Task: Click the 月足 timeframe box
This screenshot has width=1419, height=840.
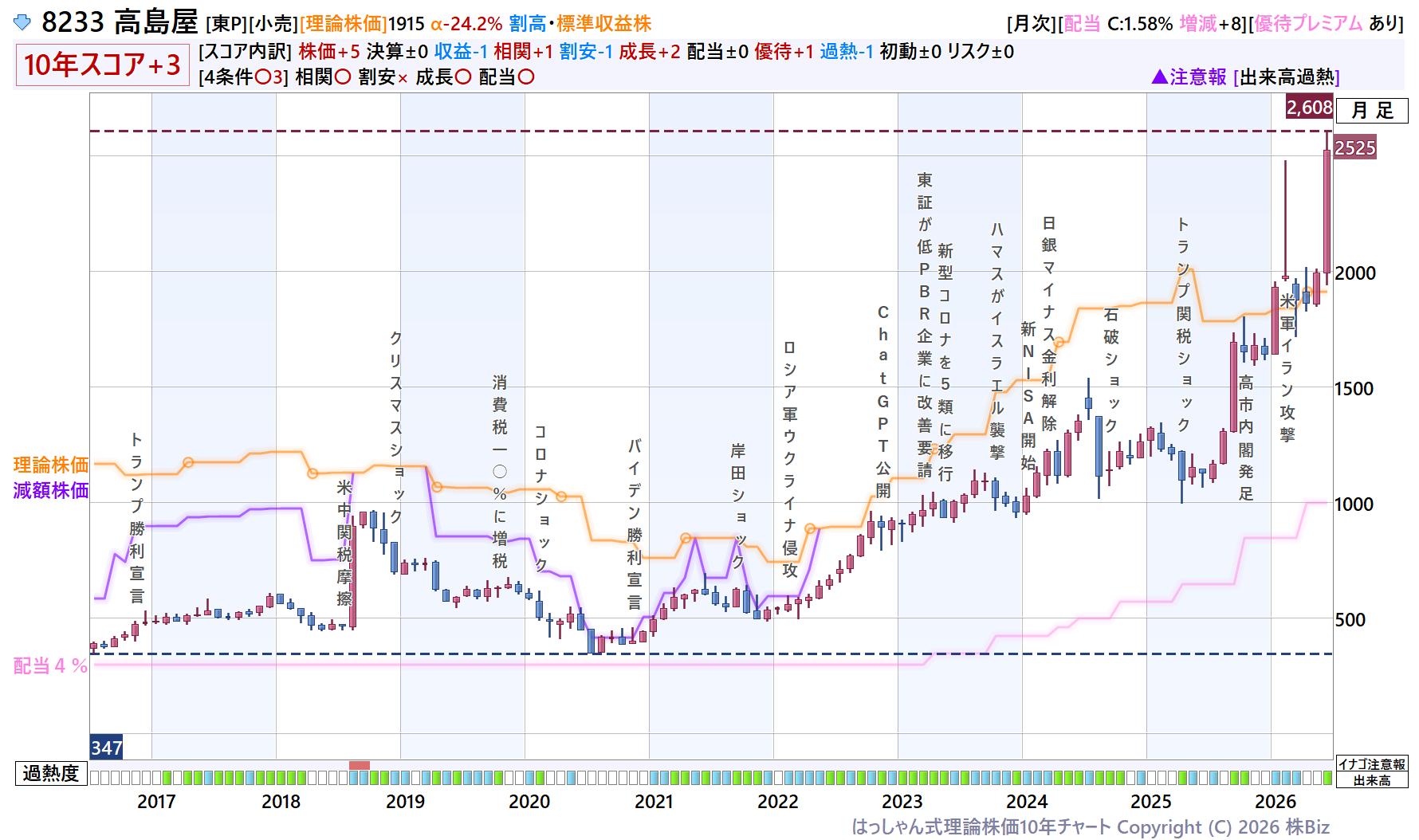Action: [x=1373, y=110]
